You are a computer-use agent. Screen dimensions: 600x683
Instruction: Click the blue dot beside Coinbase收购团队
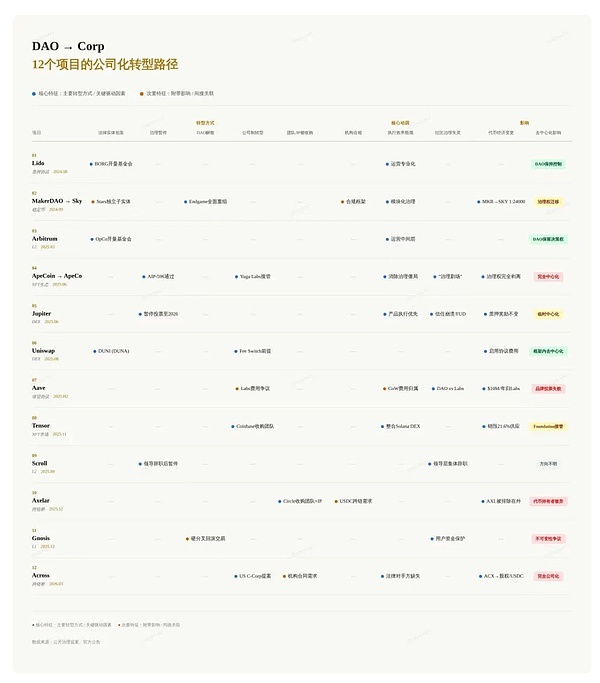[233, 426]
